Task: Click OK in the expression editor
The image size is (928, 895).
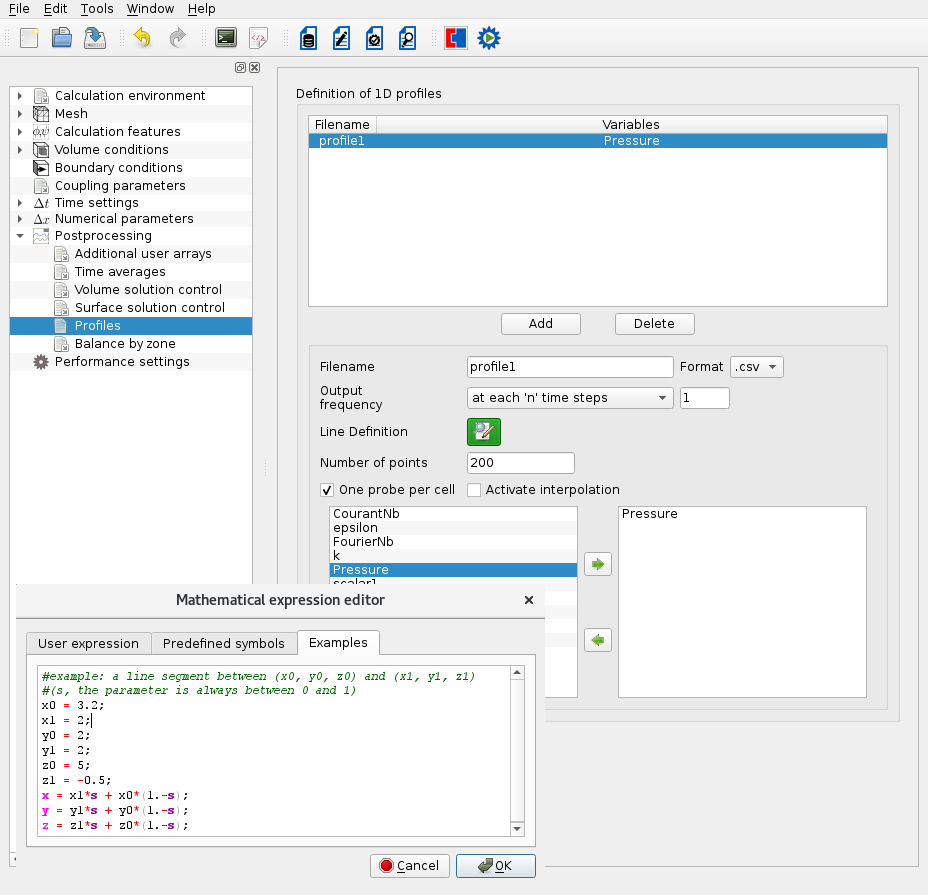Action: tap(495, 866)
